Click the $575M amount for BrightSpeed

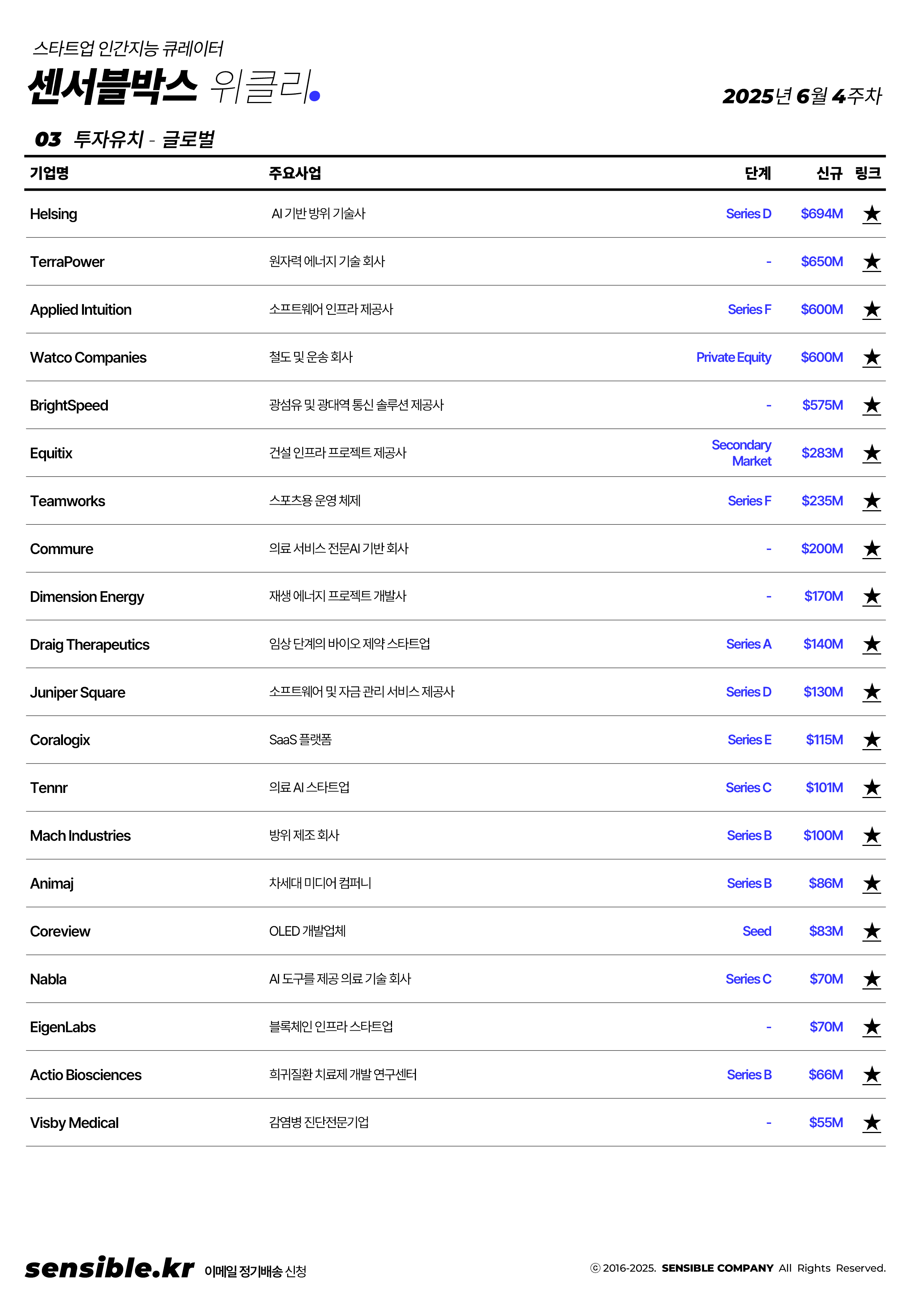(x=822, y=405)
